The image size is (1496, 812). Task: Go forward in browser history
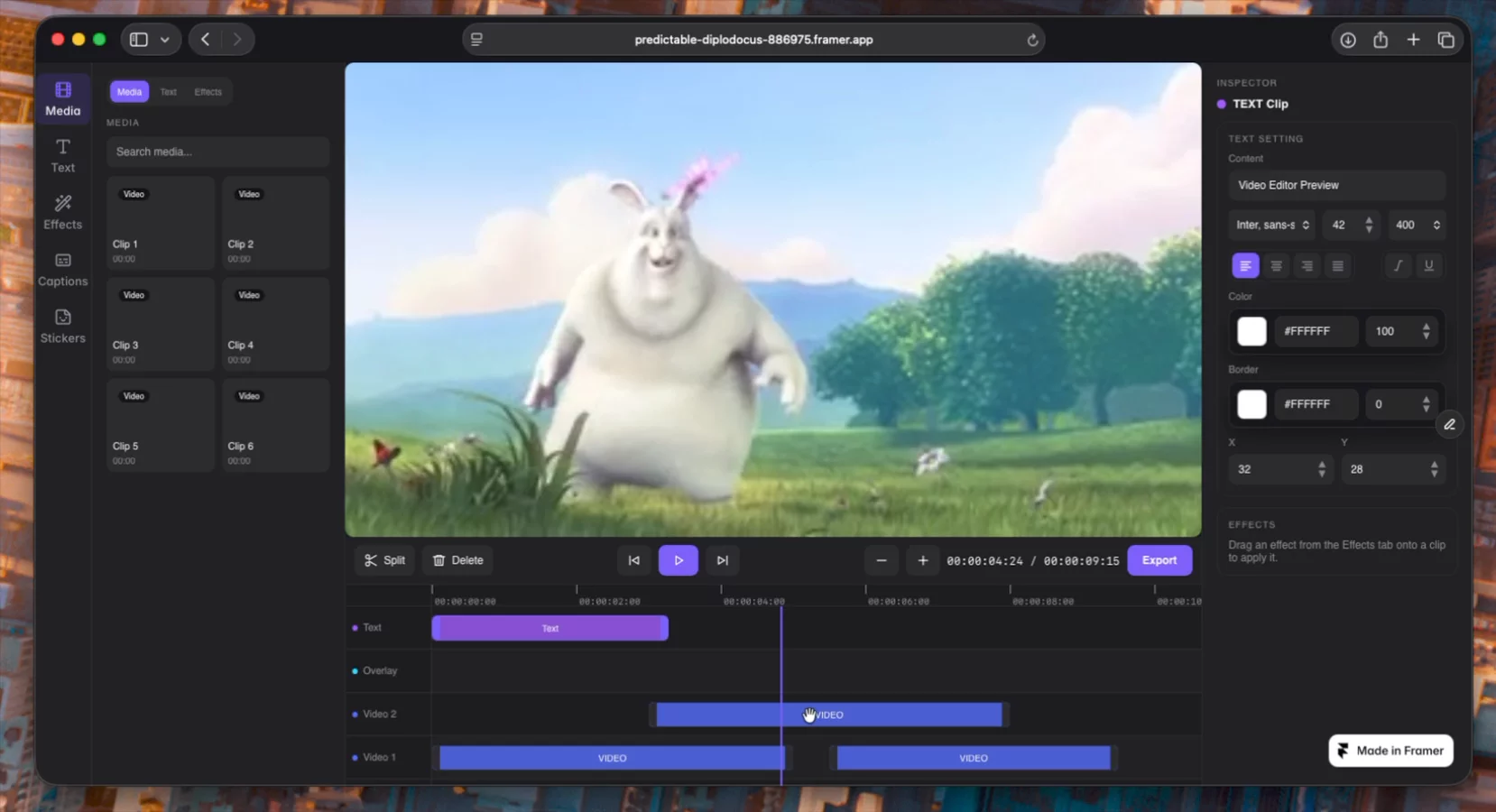[237, 40]
